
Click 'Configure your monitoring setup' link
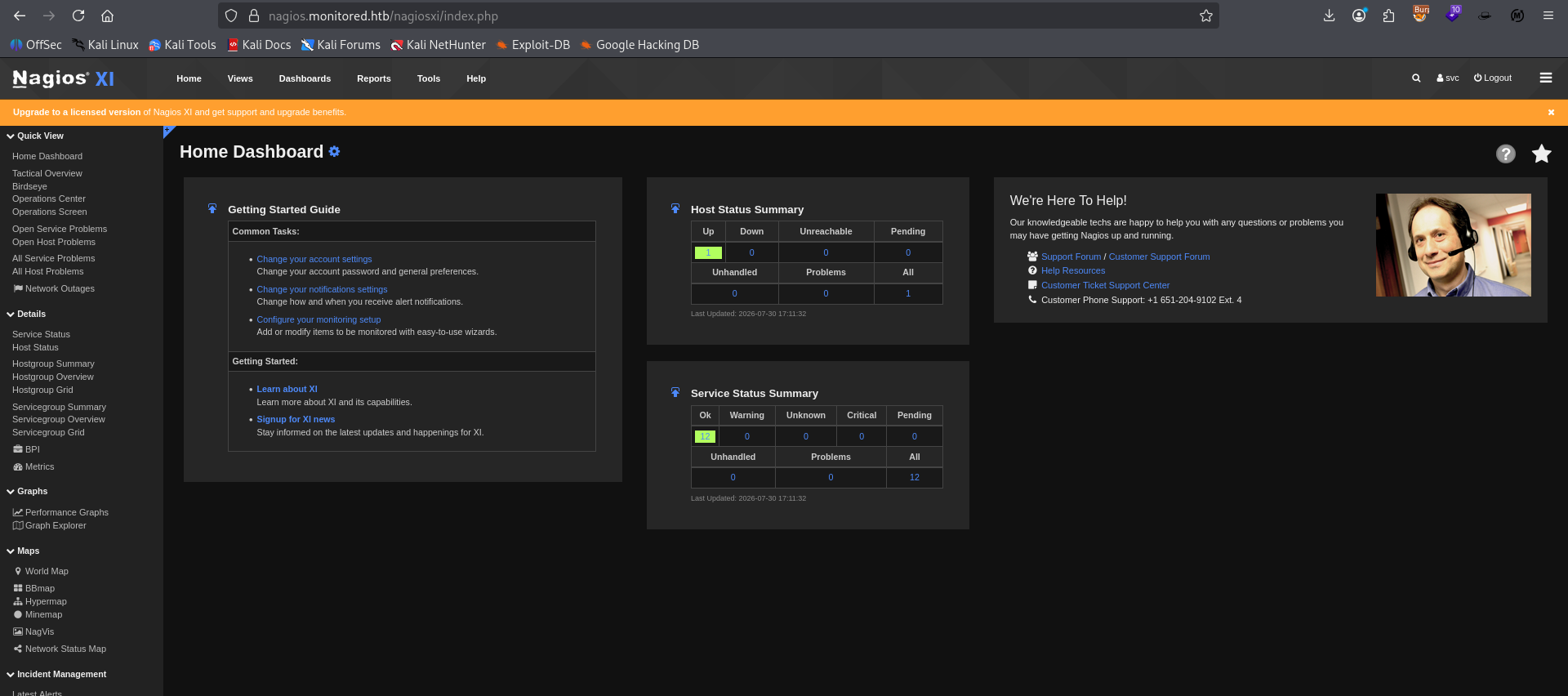(x=318, y=319)
